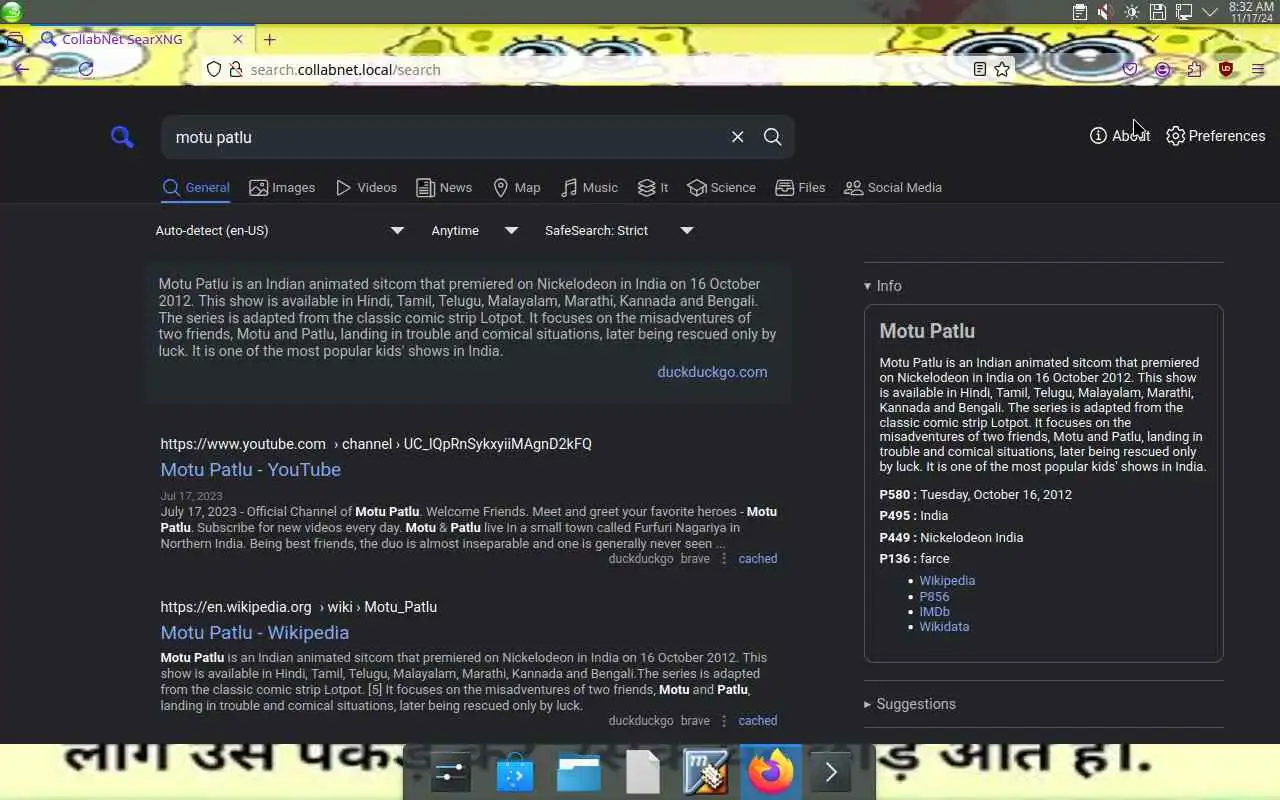Toggle reader view in address bar
This screenshot has width=1280, height=800.
pyautogui.click(x=980, y=69)
